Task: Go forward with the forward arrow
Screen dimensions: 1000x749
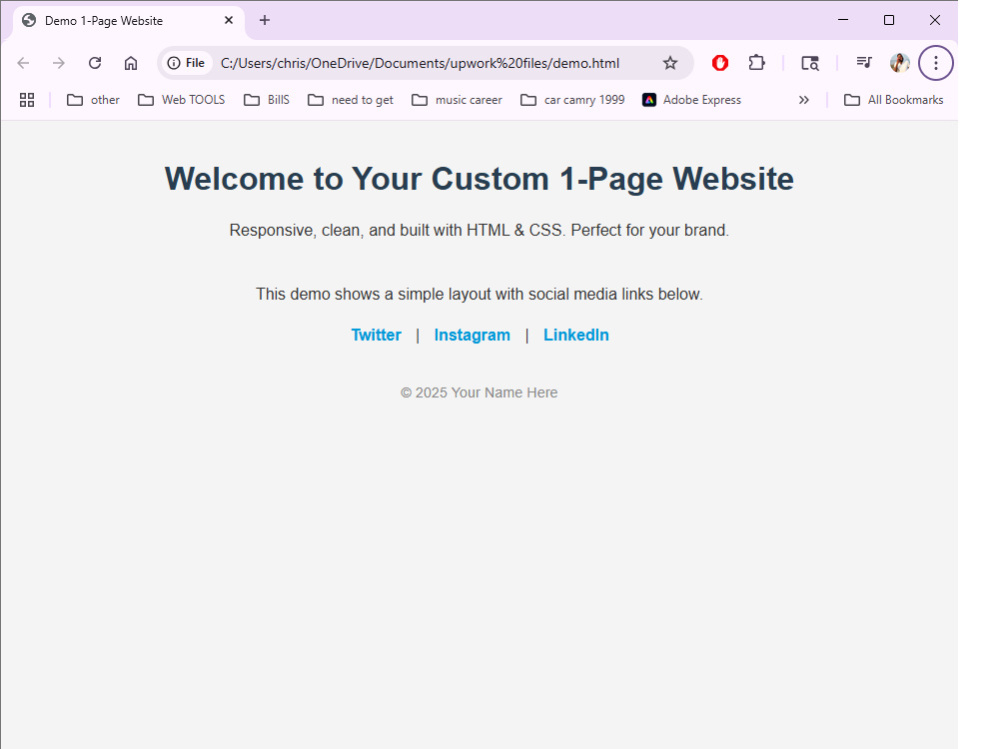Action: click(59, 63)
